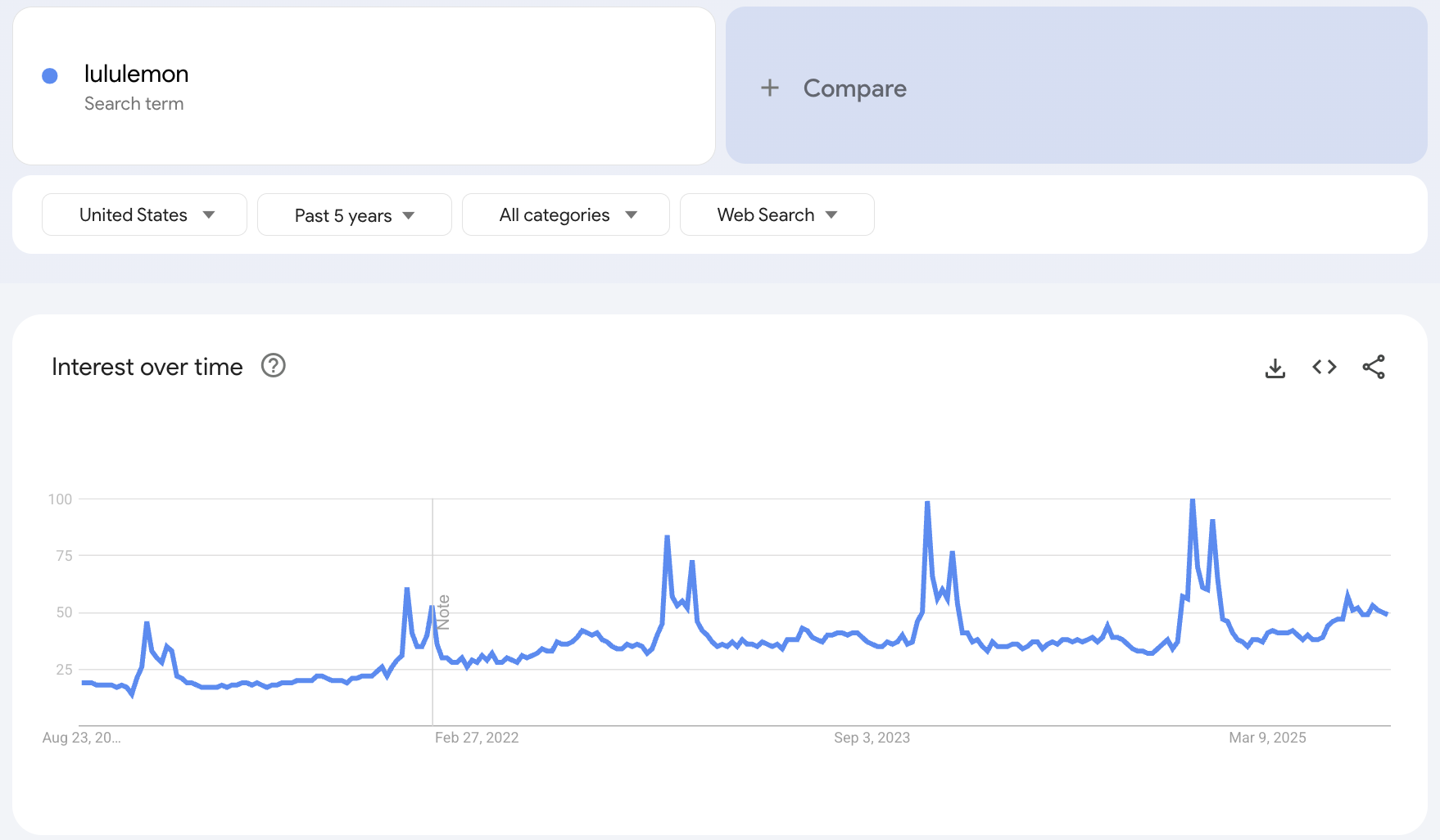The height and width of the screenshot is (840, 1440).
Task: Open the United States region dropdown
Action: pyautogui.click(x=144, y=215)
